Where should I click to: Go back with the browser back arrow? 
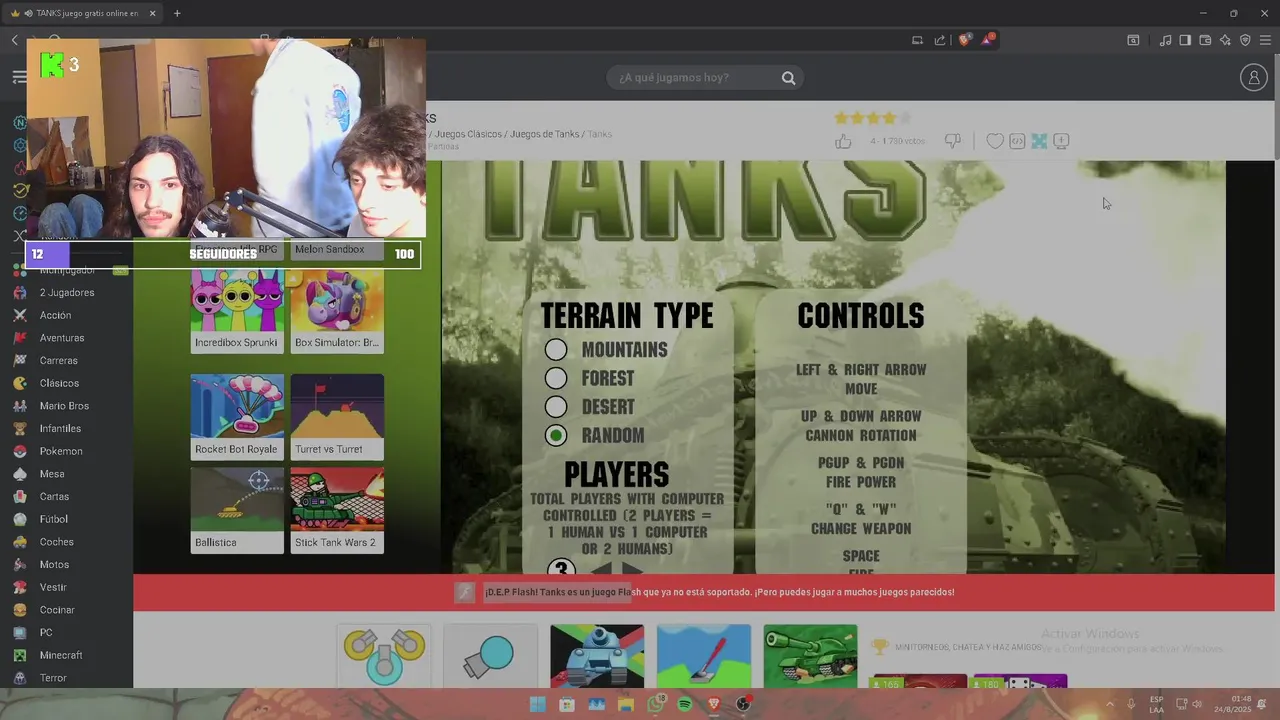pos(14,40)
